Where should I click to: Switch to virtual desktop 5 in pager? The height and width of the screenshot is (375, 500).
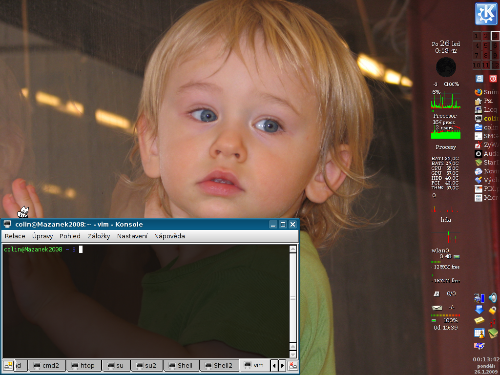[x=486, y=46]
